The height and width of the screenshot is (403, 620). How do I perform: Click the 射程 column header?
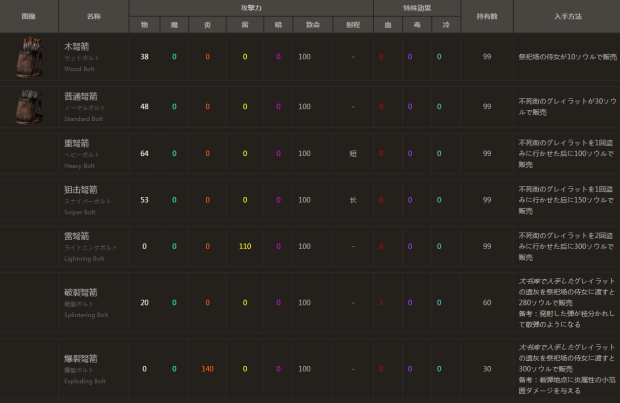click(x=352, y=26)
